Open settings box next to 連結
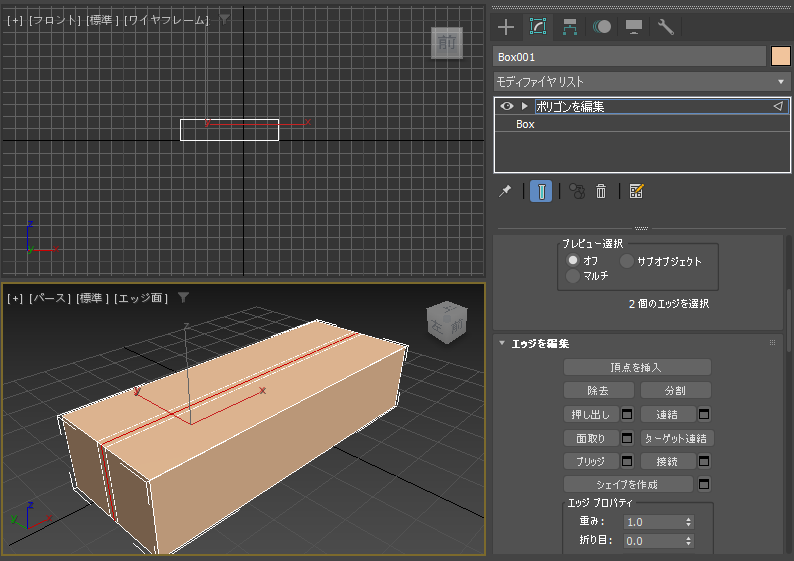794x561 pixels. coord(704,414)
